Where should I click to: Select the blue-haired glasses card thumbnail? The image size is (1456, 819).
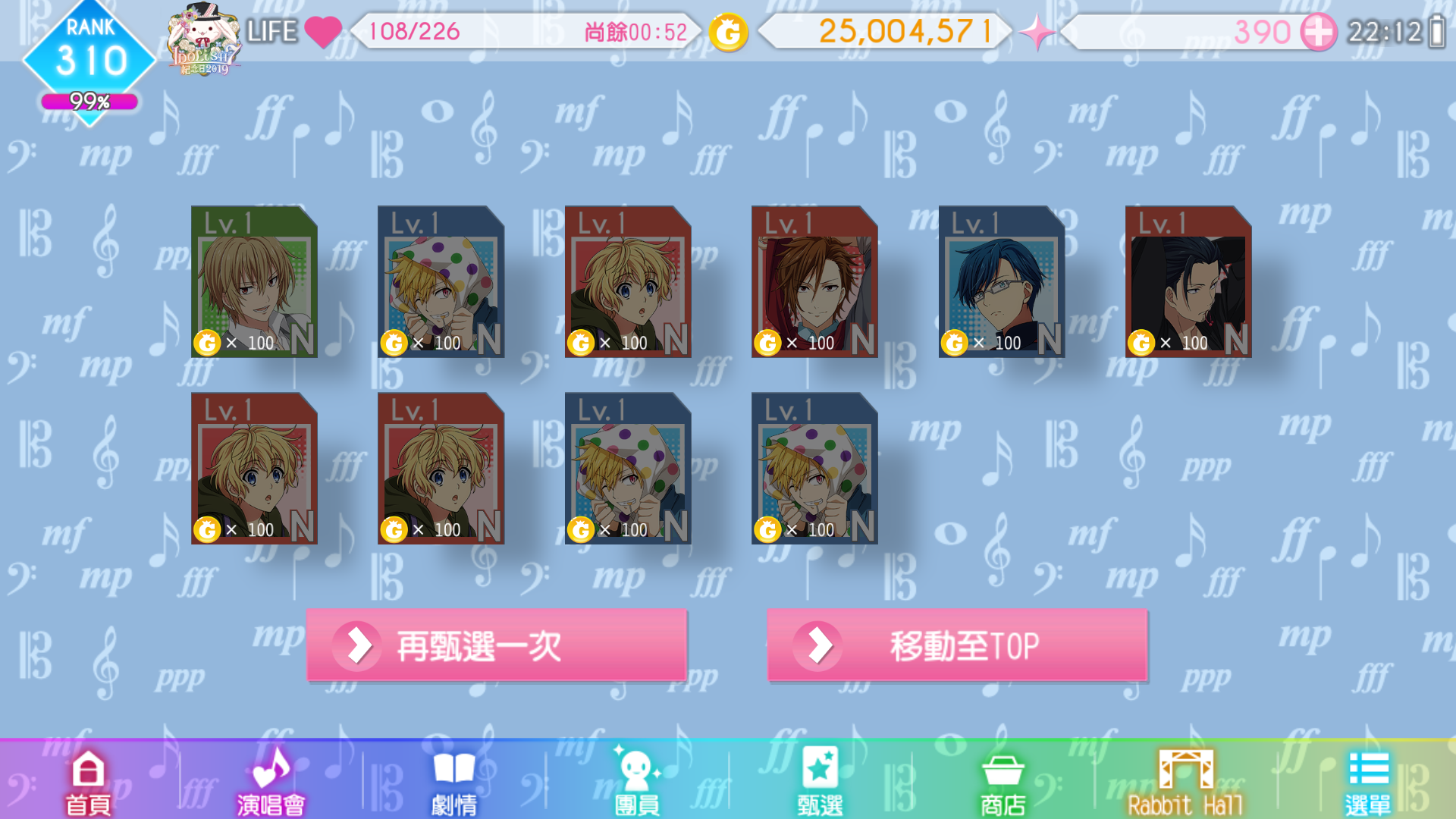1002,281
